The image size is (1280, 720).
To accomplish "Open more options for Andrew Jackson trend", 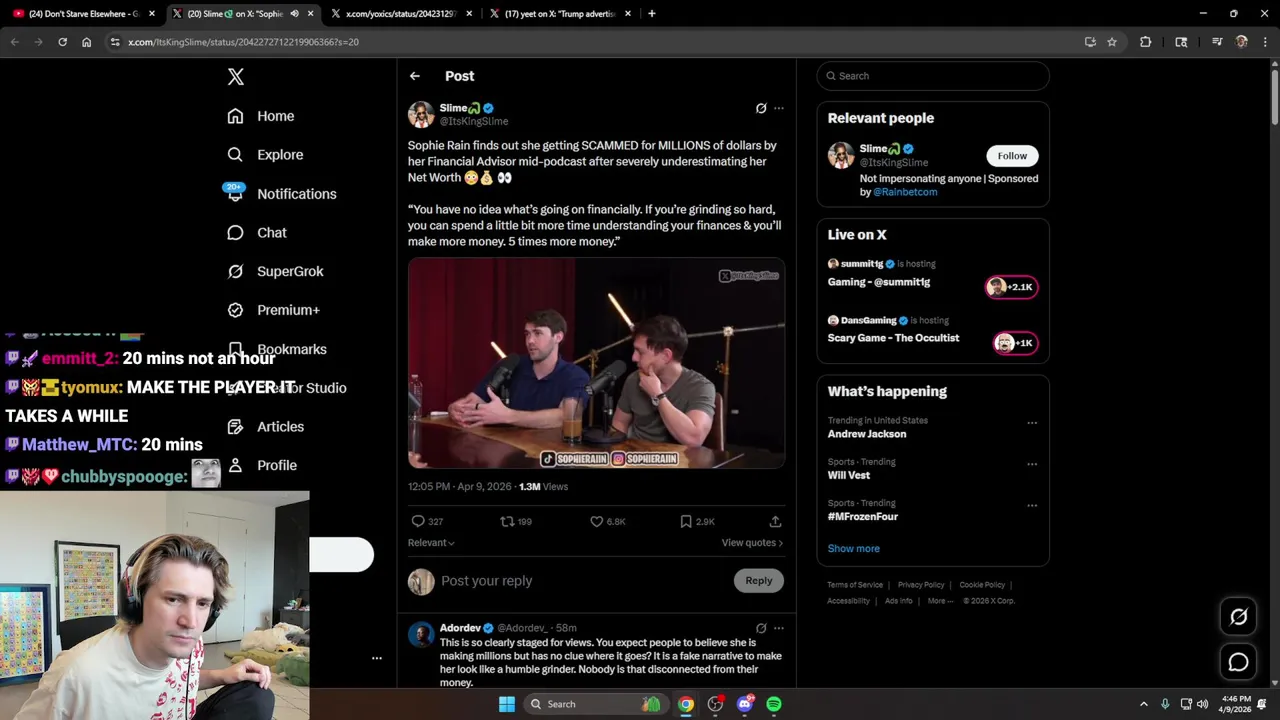I will click(1032, 423).
